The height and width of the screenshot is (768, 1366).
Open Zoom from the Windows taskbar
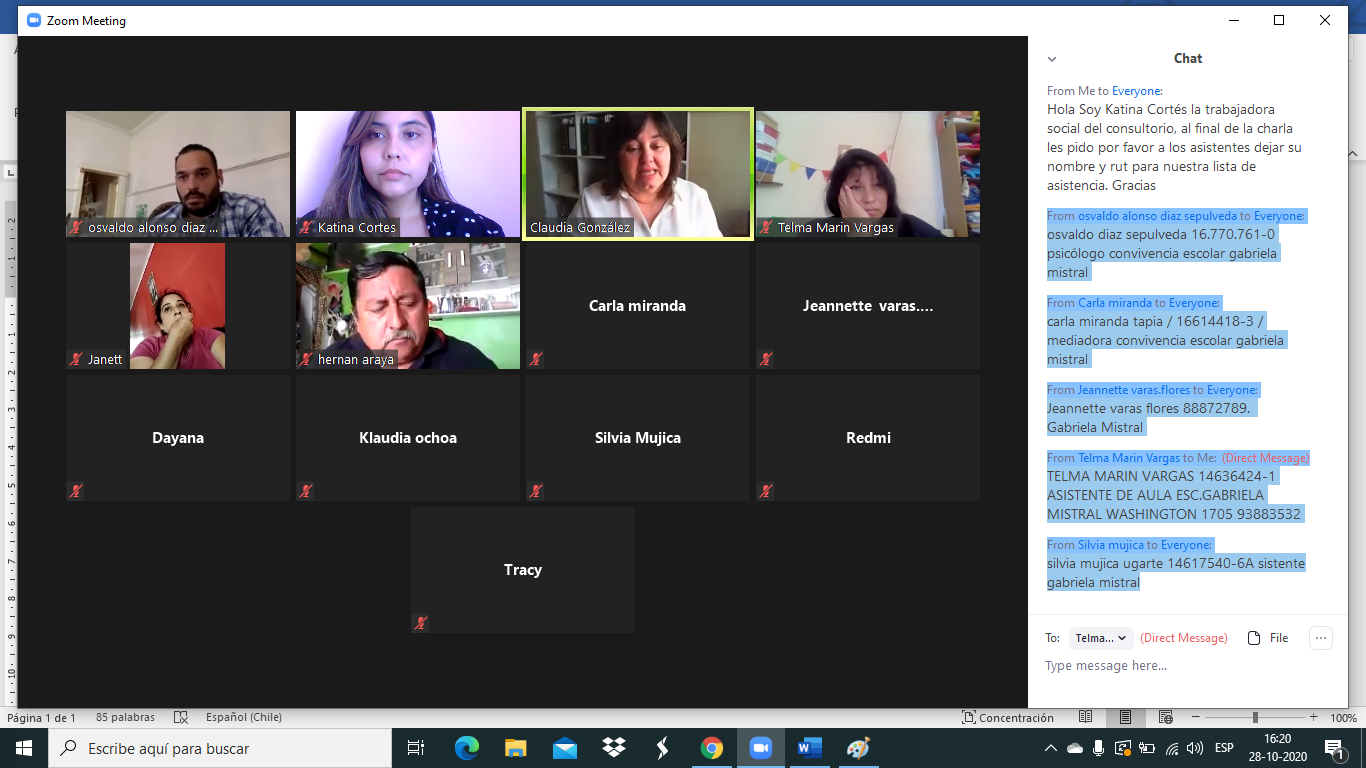(x=760, y=748)
